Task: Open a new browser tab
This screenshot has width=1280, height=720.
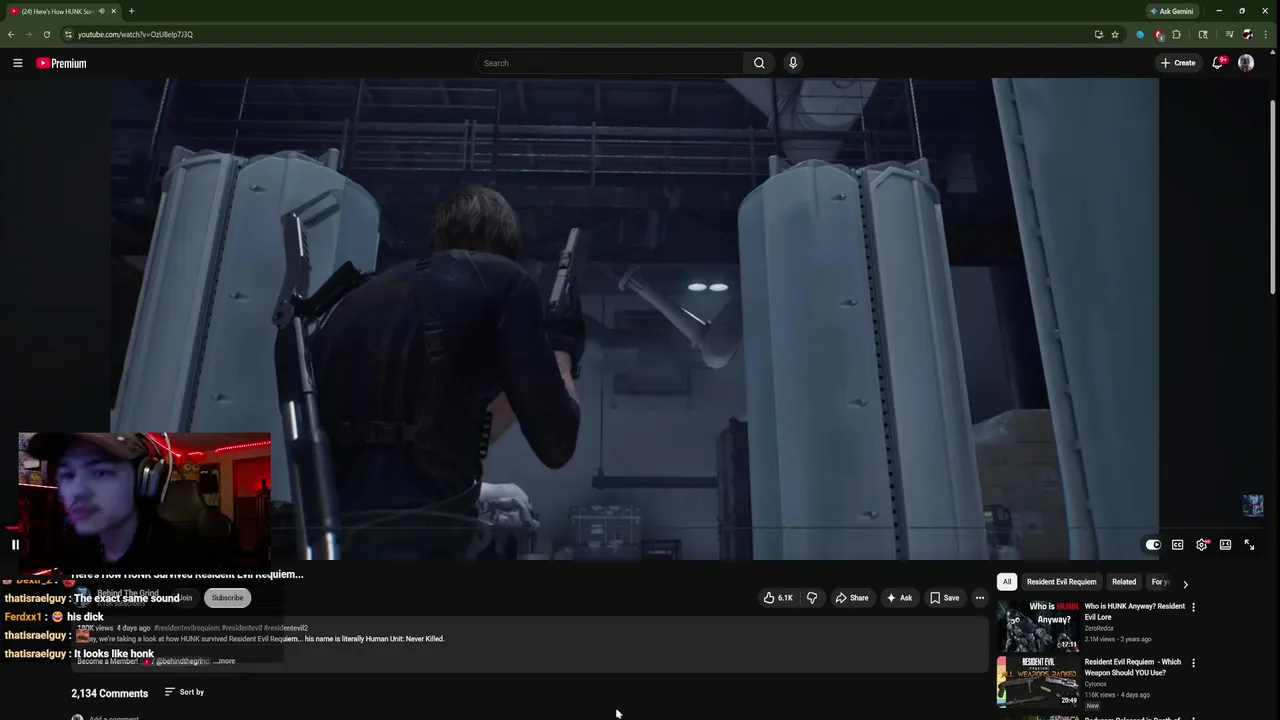Action: click(131, 11)
